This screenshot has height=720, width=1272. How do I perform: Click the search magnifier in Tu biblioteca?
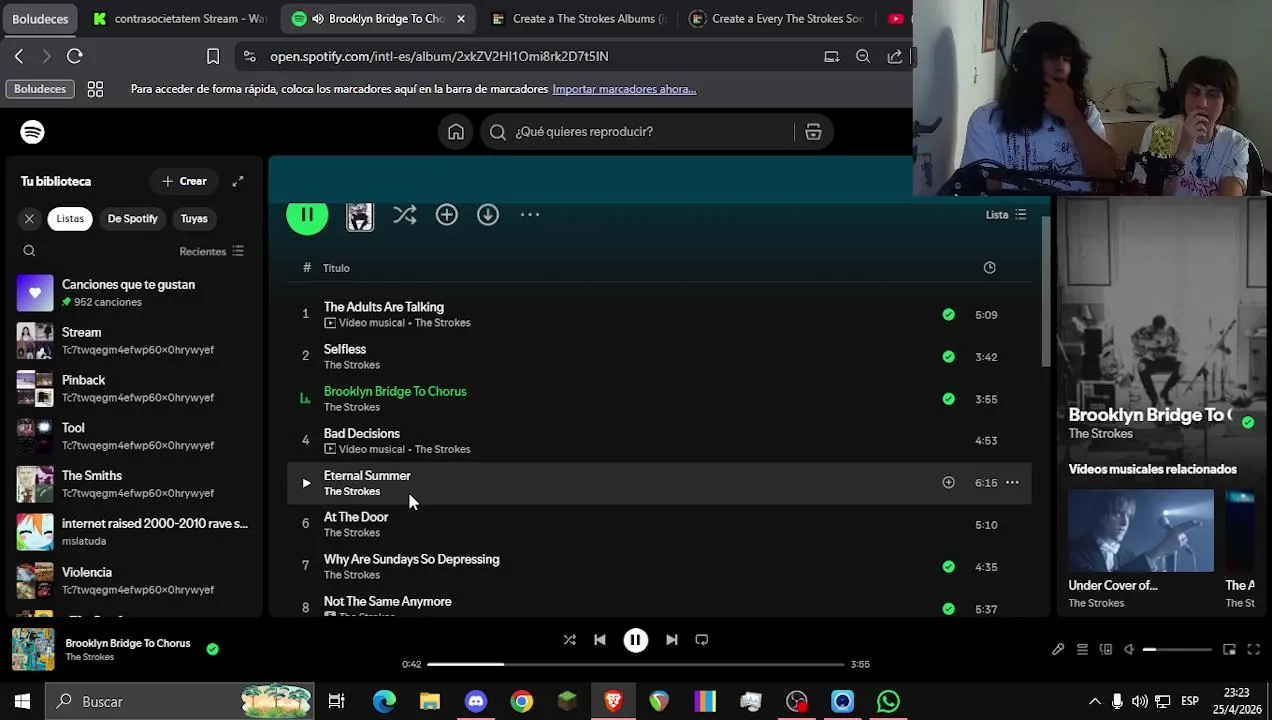click(29, 251)
